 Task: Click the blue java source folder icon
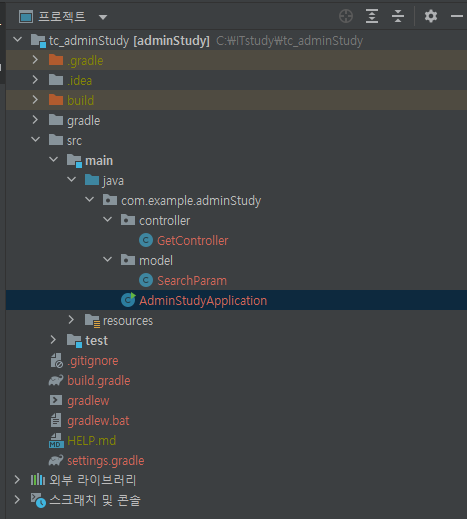(x=92, y=180)
